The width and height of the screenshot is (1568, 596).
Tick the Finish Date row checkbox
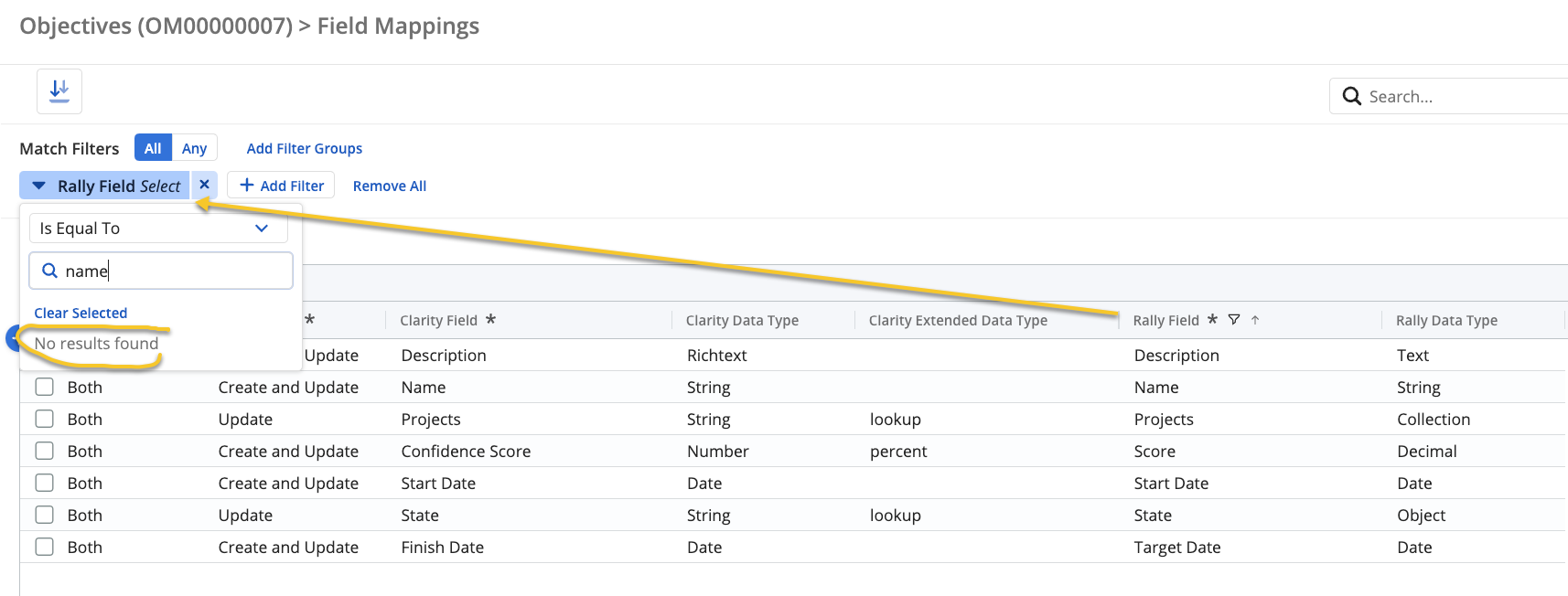pos(44,547)
